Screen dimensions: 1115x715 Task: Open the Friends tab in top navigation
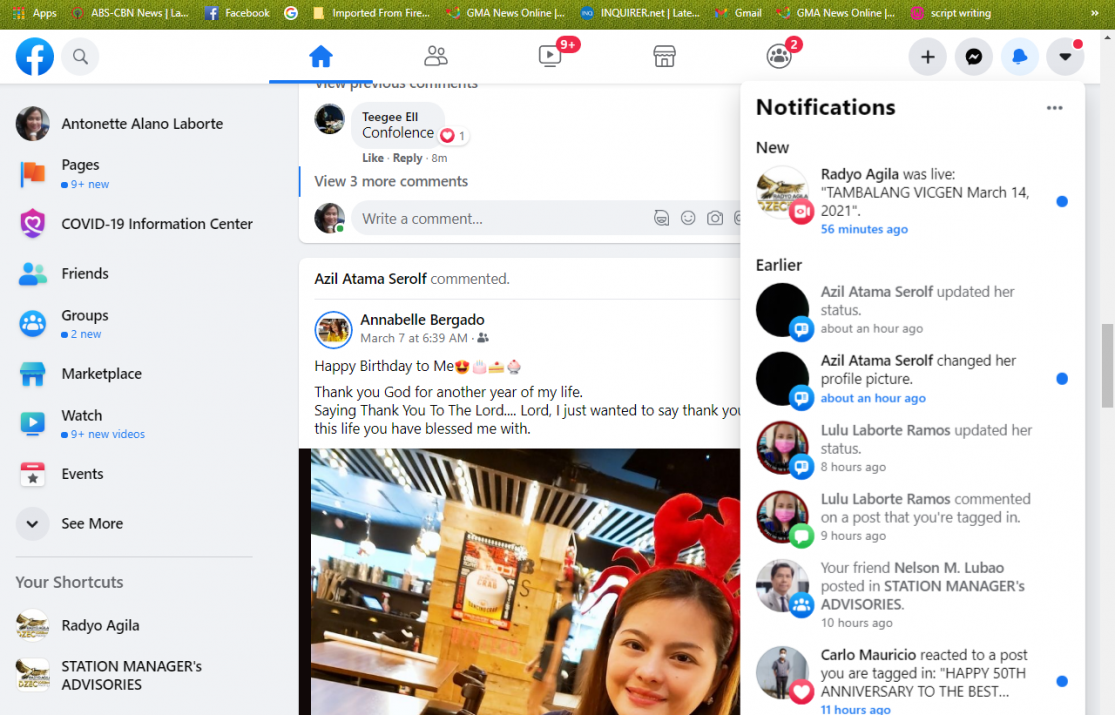(436, 56)
